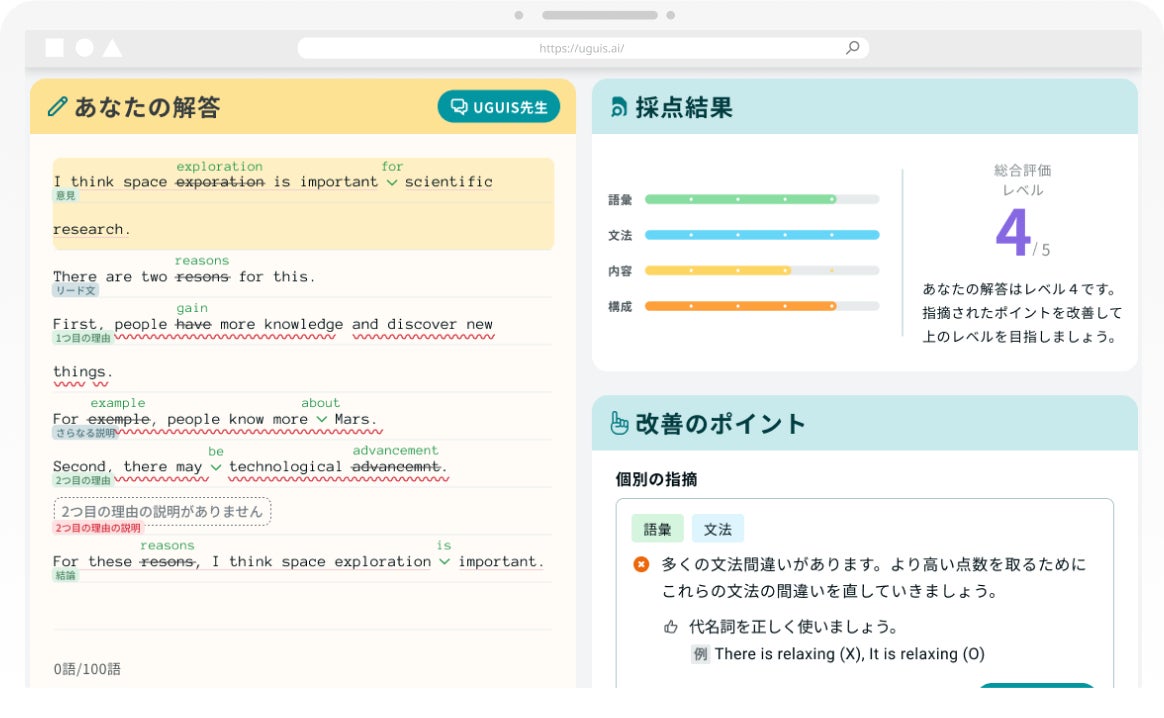This screenshot has height=718, width=1164.
Task: Click the orange error X icon
Action: tap(641, 565)
